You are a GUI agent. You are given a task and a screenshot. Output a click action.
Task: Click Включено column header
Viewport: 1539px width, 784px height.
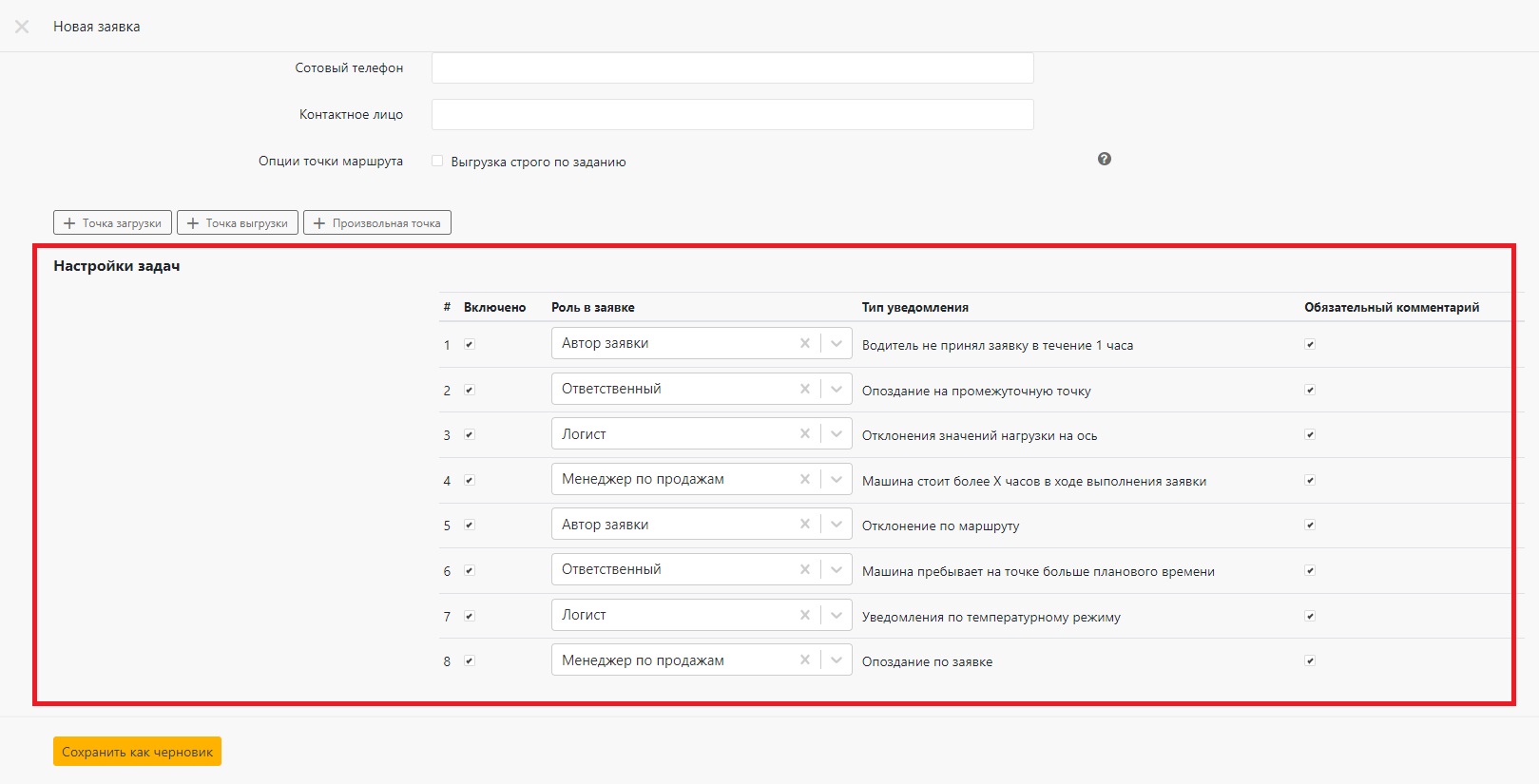[x=494, y=307]
